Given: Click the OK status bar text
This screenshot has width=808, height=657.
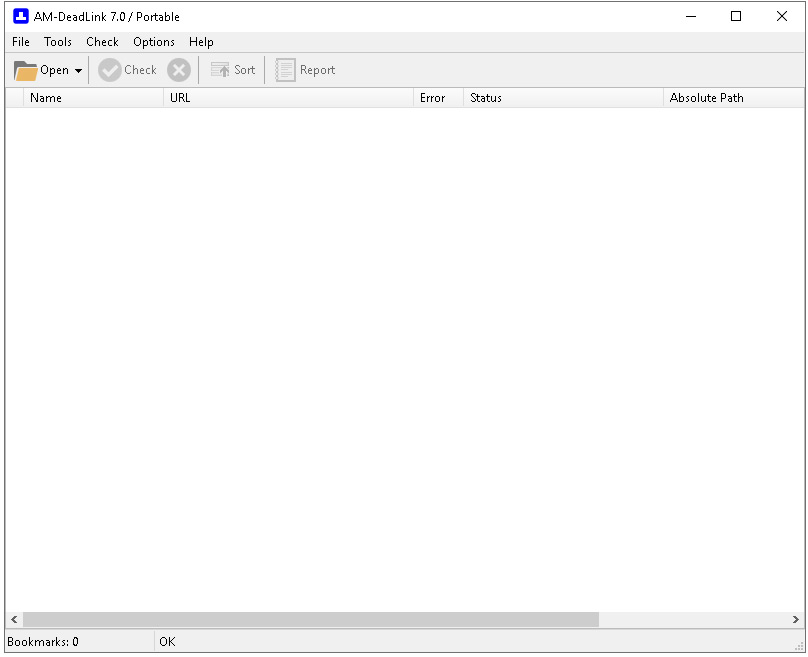Looking at the screenshot, I should [167, 642].
